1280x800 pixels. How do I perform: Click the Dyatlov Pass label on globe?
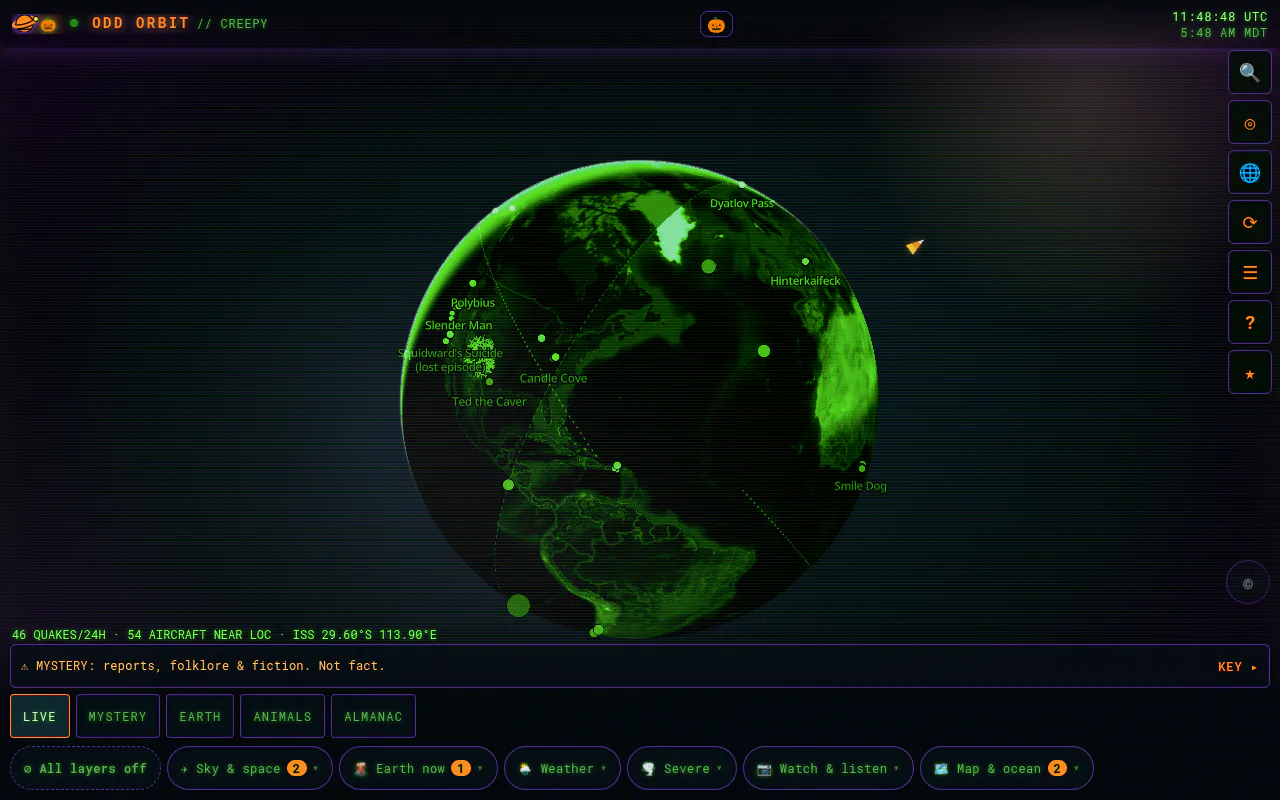[x=742, y=203]
